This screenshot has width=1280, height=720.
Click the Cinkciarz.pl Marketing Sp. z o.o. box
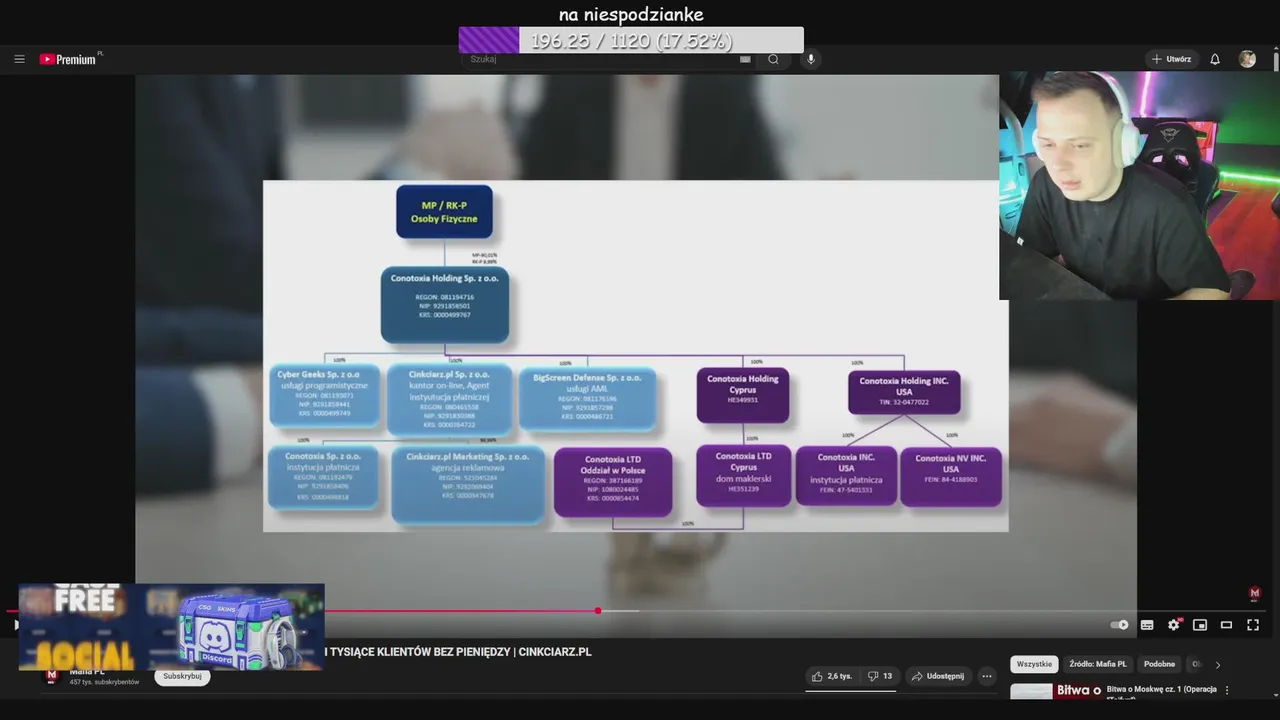coord(468,484)
